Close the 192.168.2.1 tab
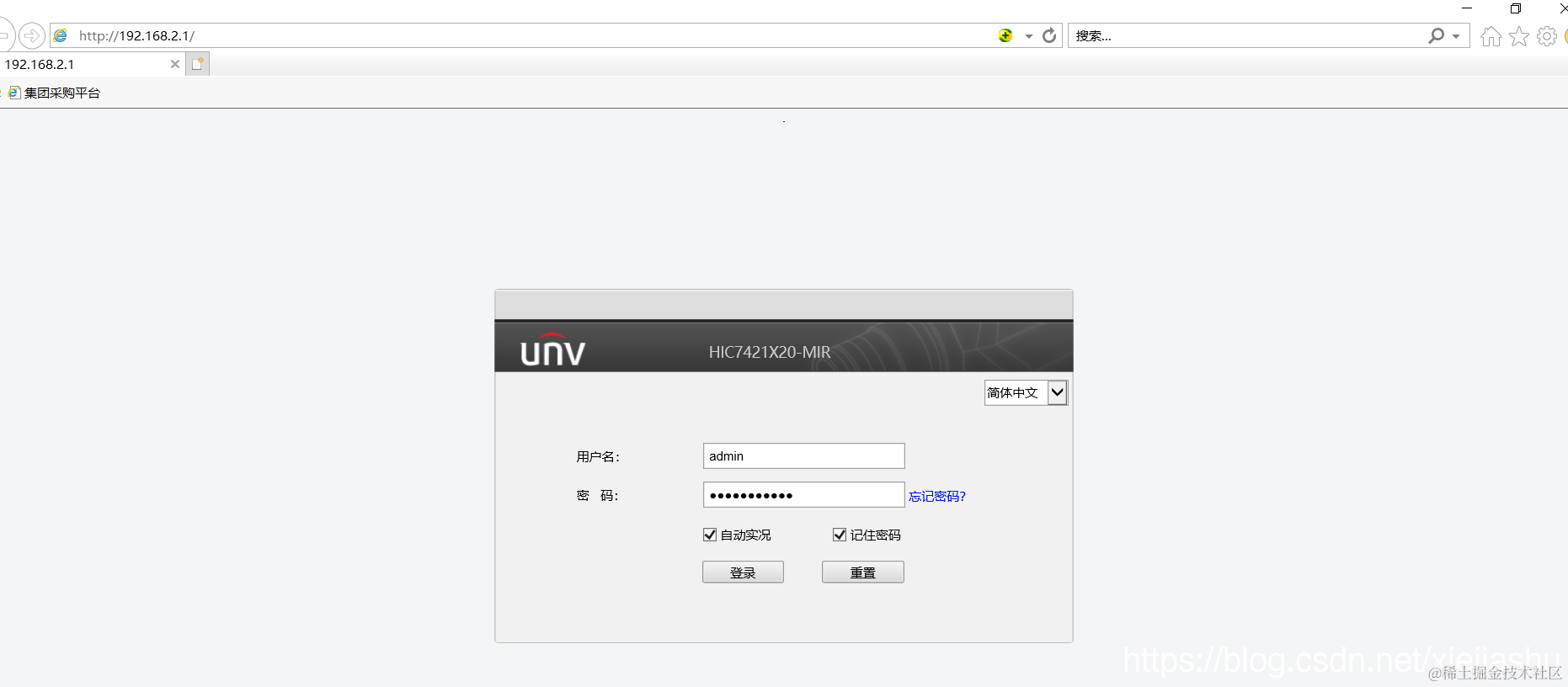 pyautogui.click(x=175, y=64)
